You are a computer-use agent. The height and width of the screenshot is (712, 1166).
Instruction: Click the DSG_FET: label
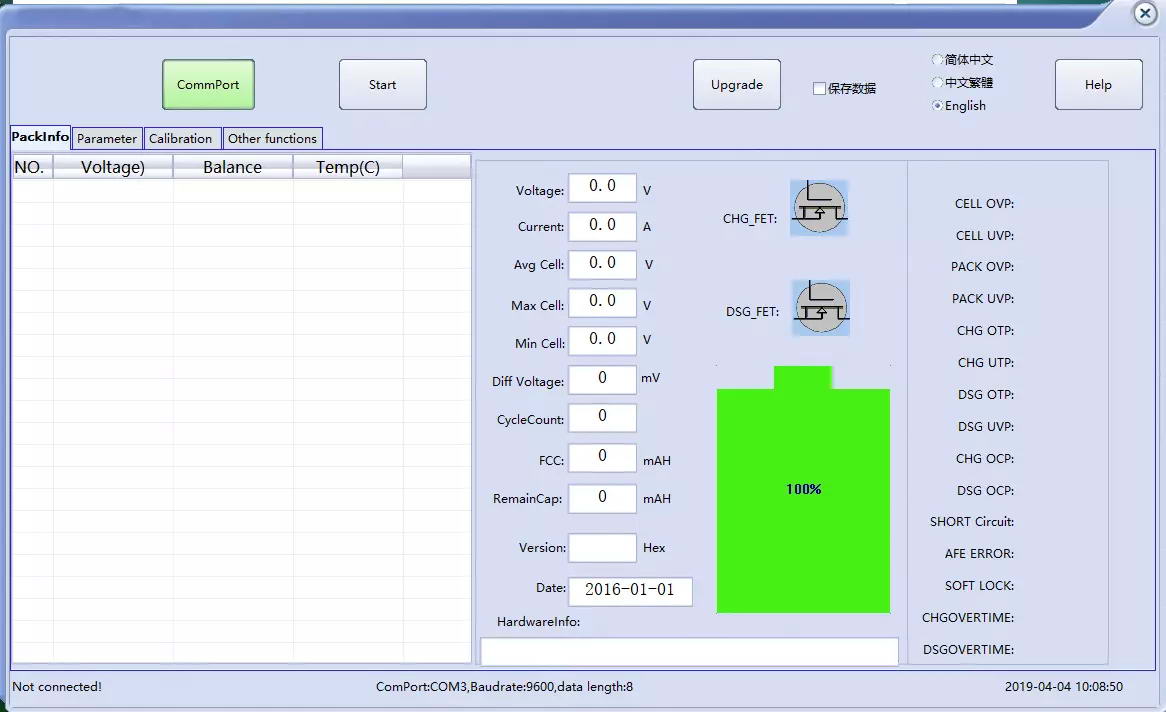pyautogui.click(x=753, y=312)
